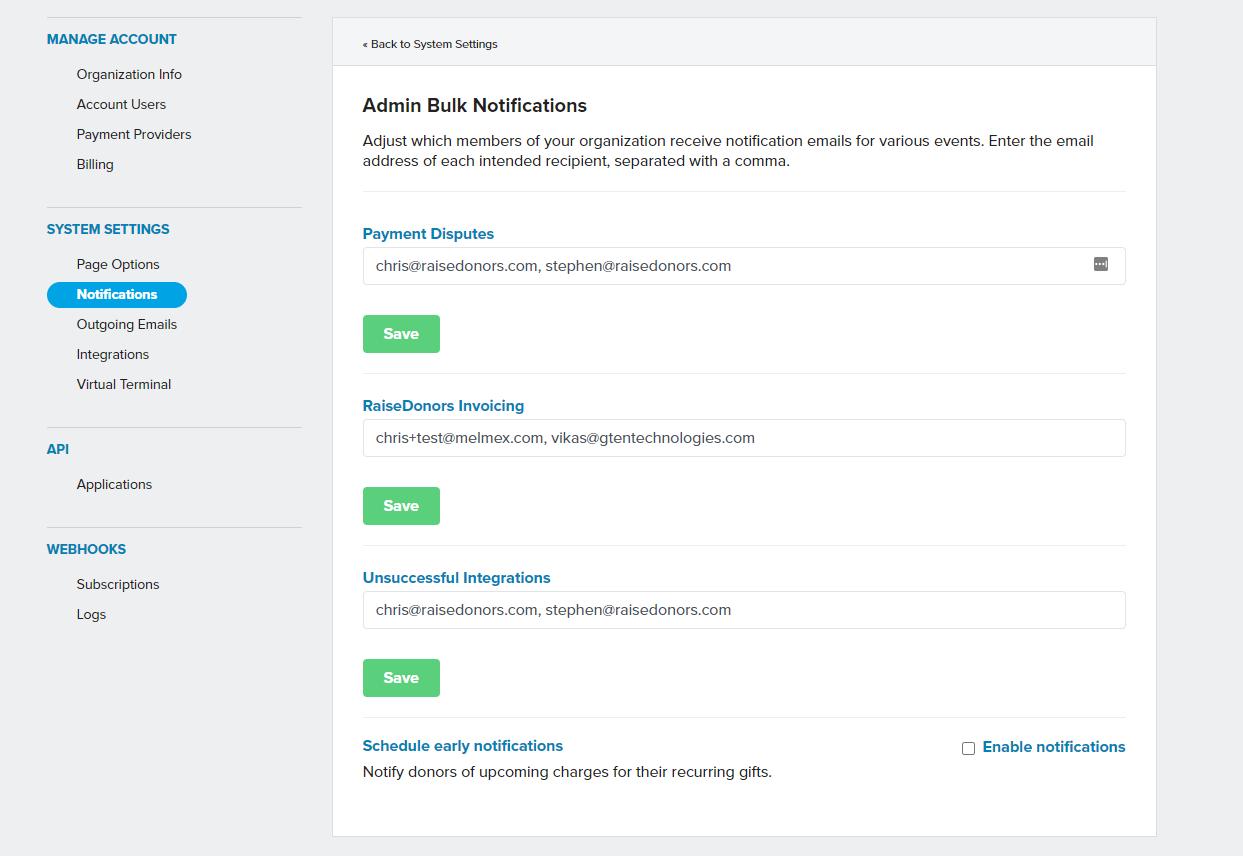Select Page Options in System Settings
This screenshot has height=856, width=1243.
tap(118, 264)
